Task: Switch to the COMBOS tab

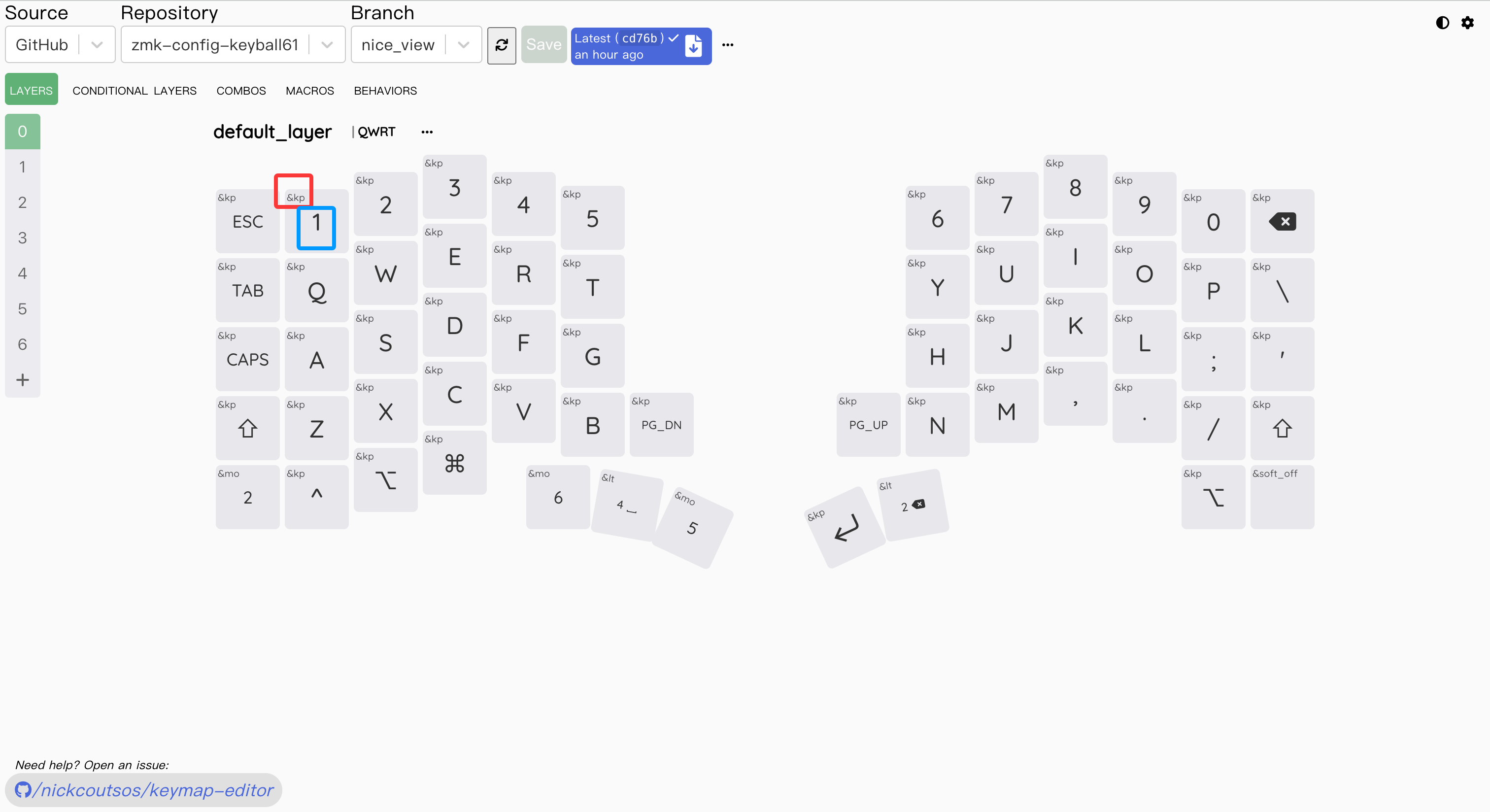Action: 240,91
